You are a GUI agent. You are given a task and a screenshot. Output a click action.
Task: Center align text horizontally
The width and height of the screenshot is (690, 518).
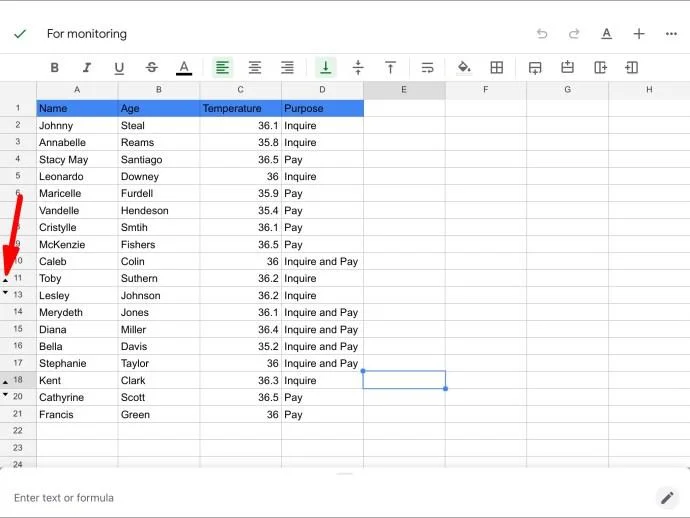(x=255, y=67)
